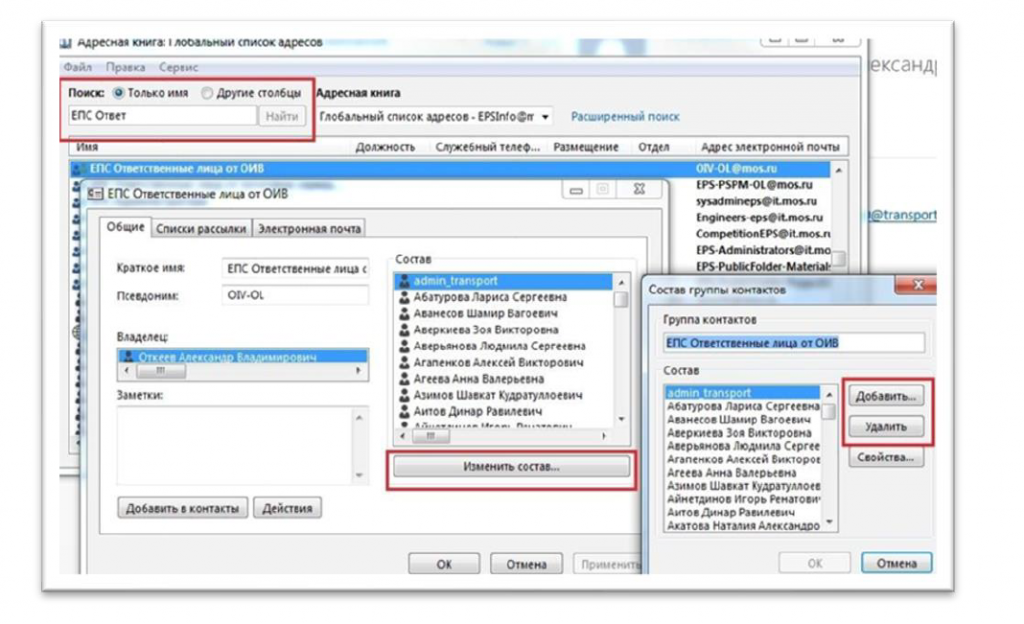
Task: Click the person icon next to Аванесов Шамир Вагоевич
Action: (x=405, y=314)
